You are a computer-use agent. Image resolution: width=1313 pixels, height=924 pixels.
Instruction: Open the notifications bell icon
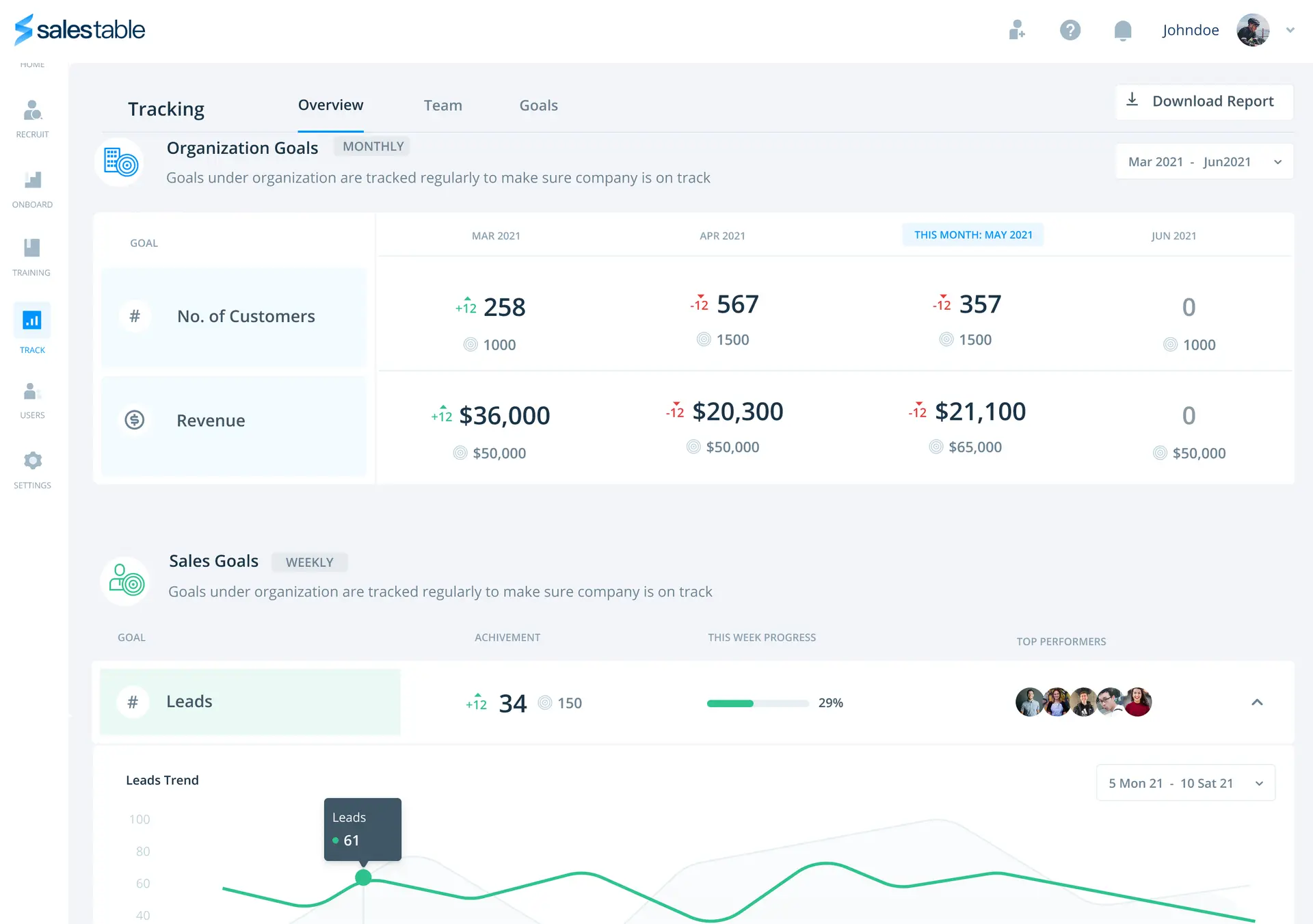(1122, 30)
